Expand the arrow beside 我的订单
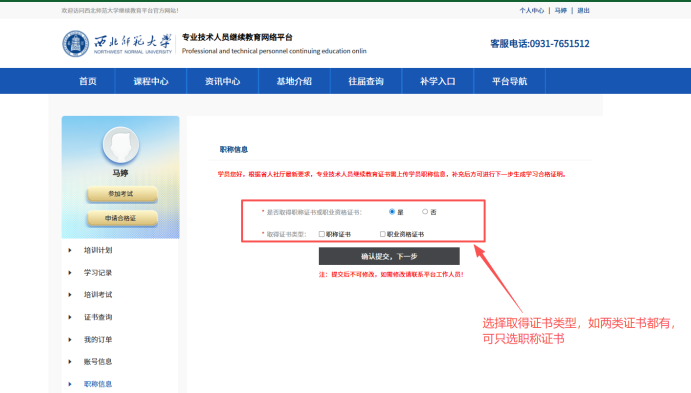The height and width of the screenshot is (393, 691). [70, 340]
